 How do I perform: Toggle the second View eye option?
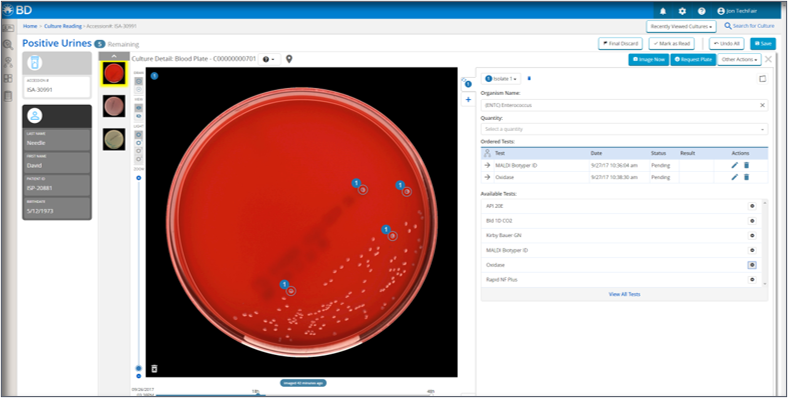pos(139,116)
